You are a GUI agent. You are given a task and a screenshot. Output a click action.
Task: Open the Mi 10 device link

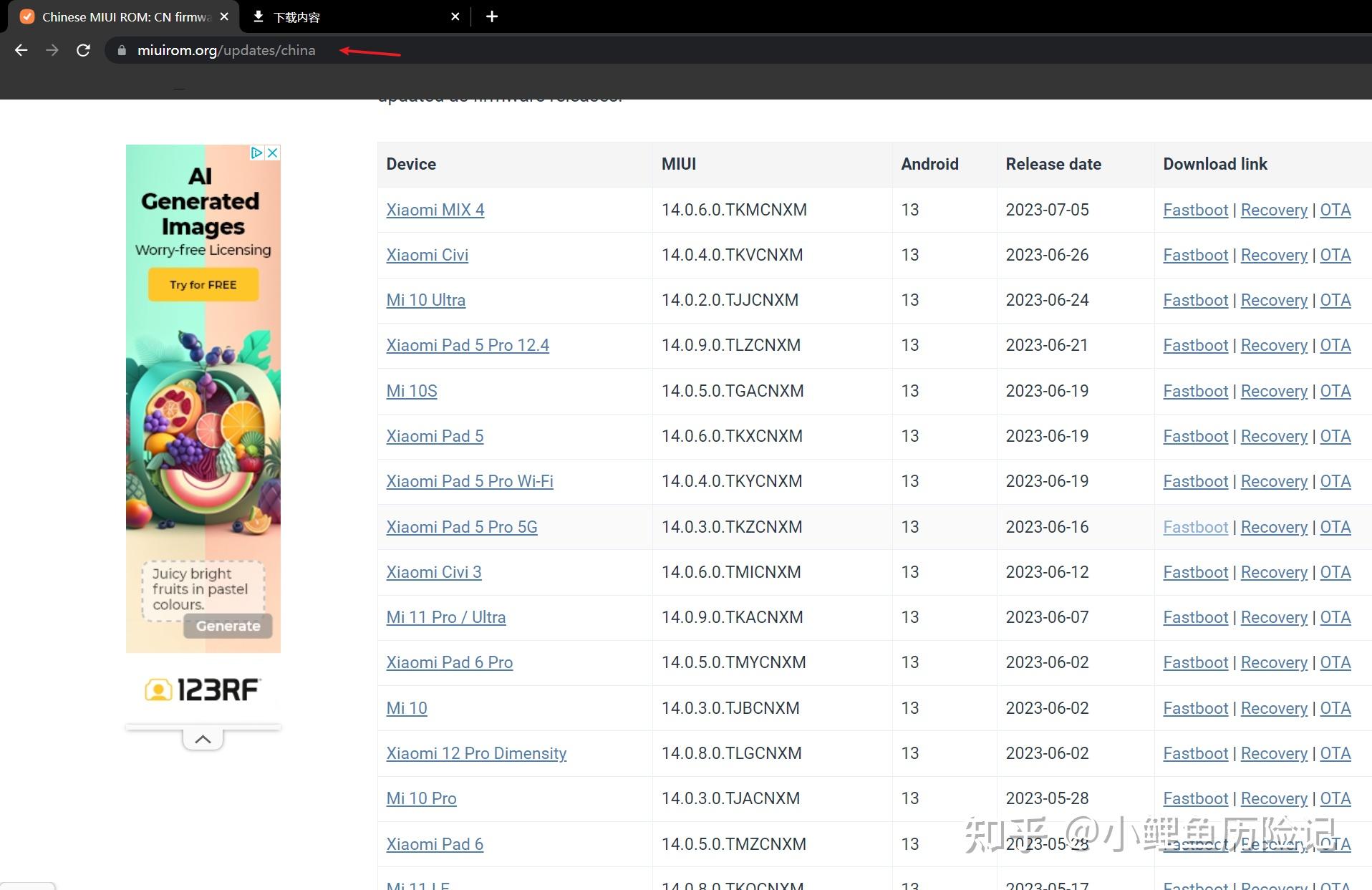pyautogui.click(x=407, y=708)
